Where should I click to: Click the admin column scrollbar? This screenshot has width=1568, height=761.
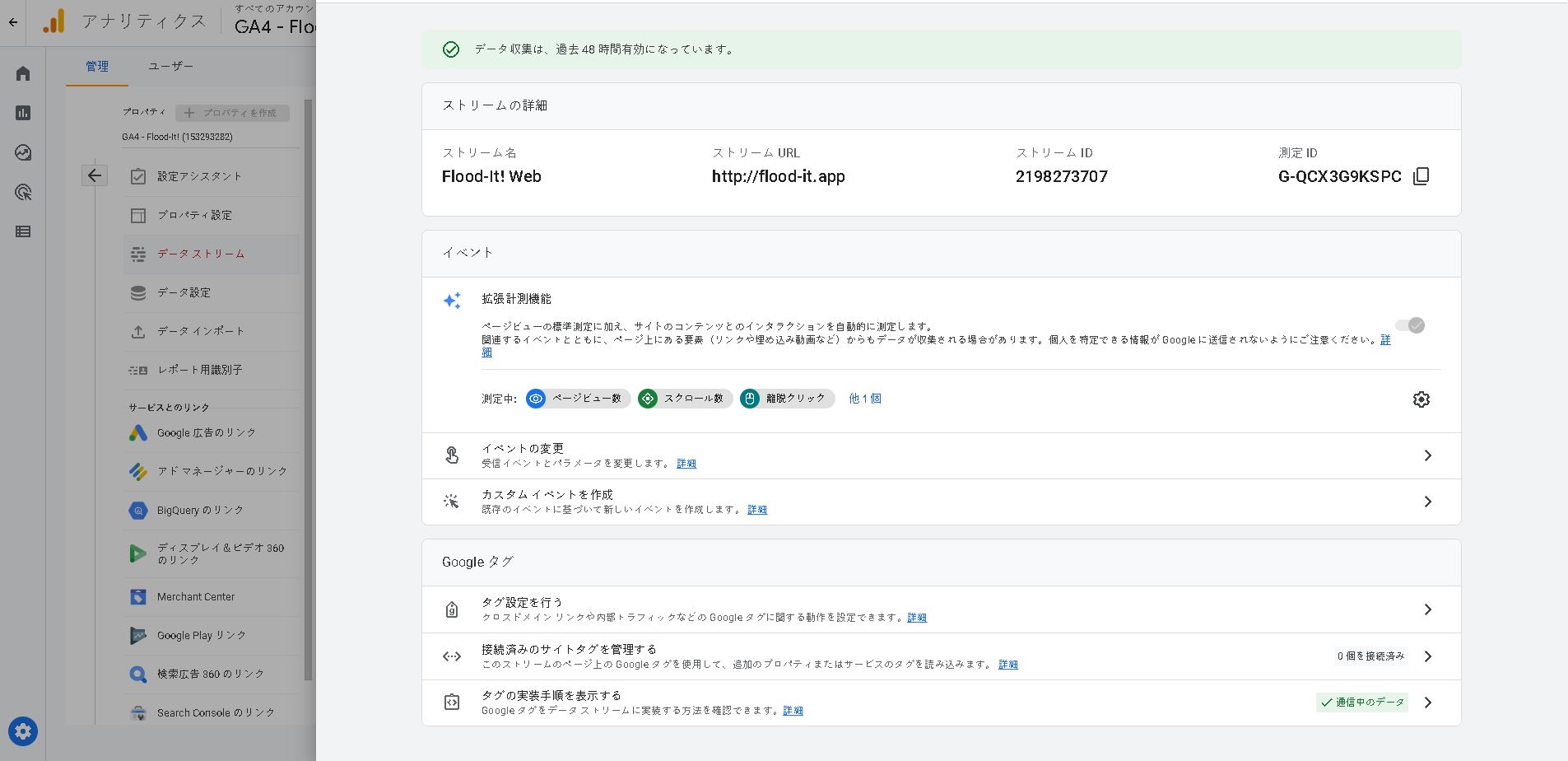click(309, 390)
